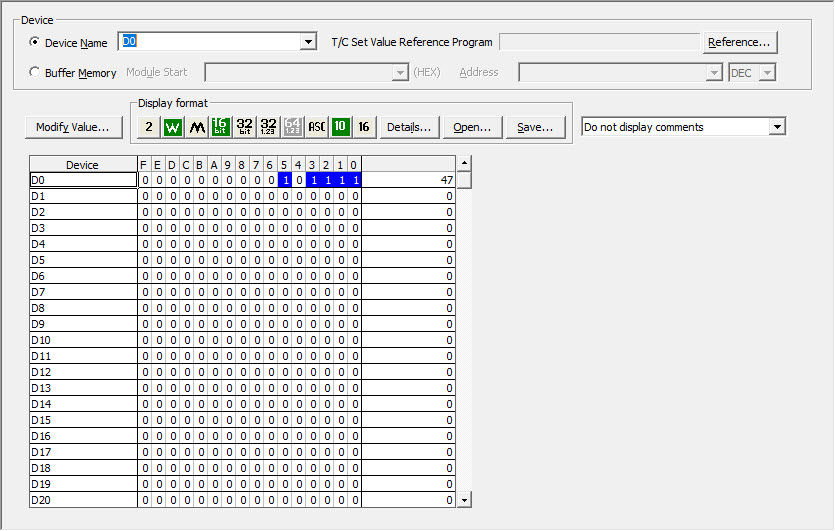The image size is (835, 531).
Task: Click bit 0 cell of row D13
Action: [x=355, y=388]
